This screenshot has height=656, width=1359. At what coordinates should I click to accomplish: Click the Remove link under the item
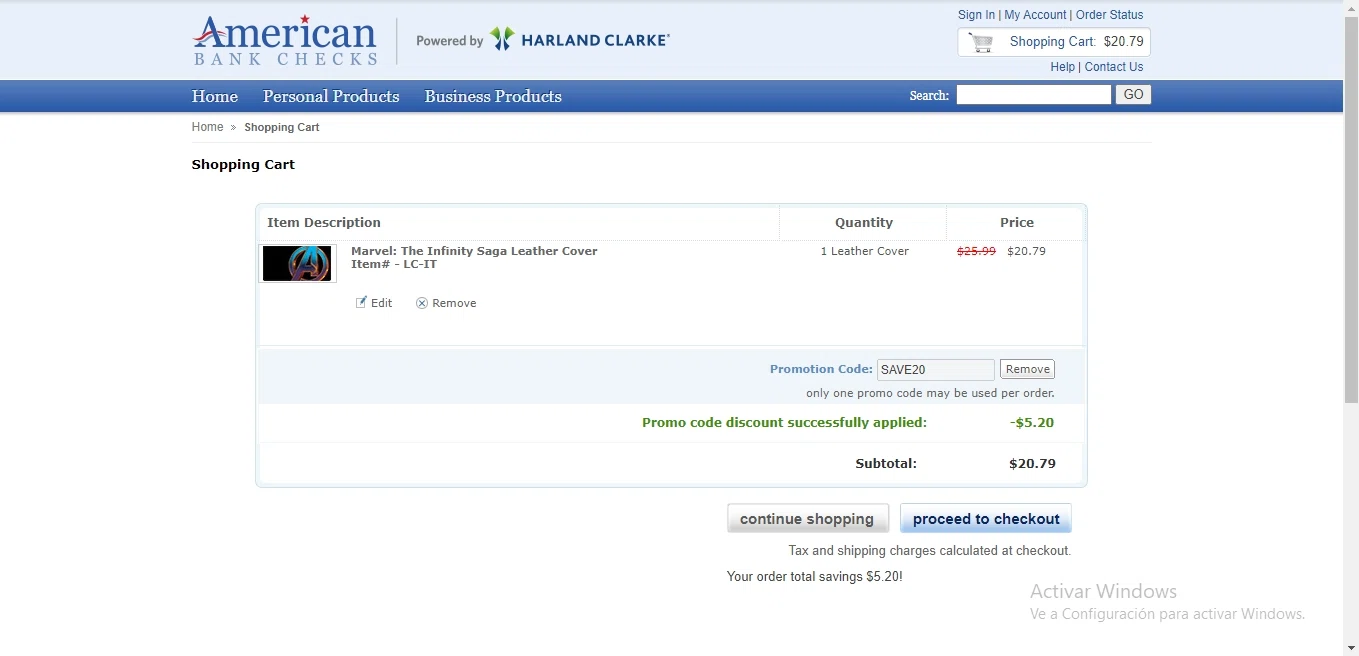[454, 303]
